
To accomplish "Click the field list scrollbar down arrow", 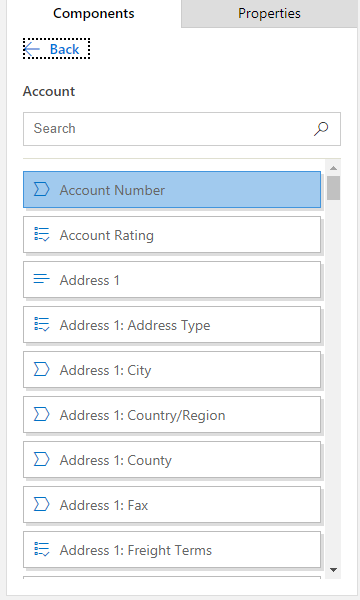I will pos(333,570).
